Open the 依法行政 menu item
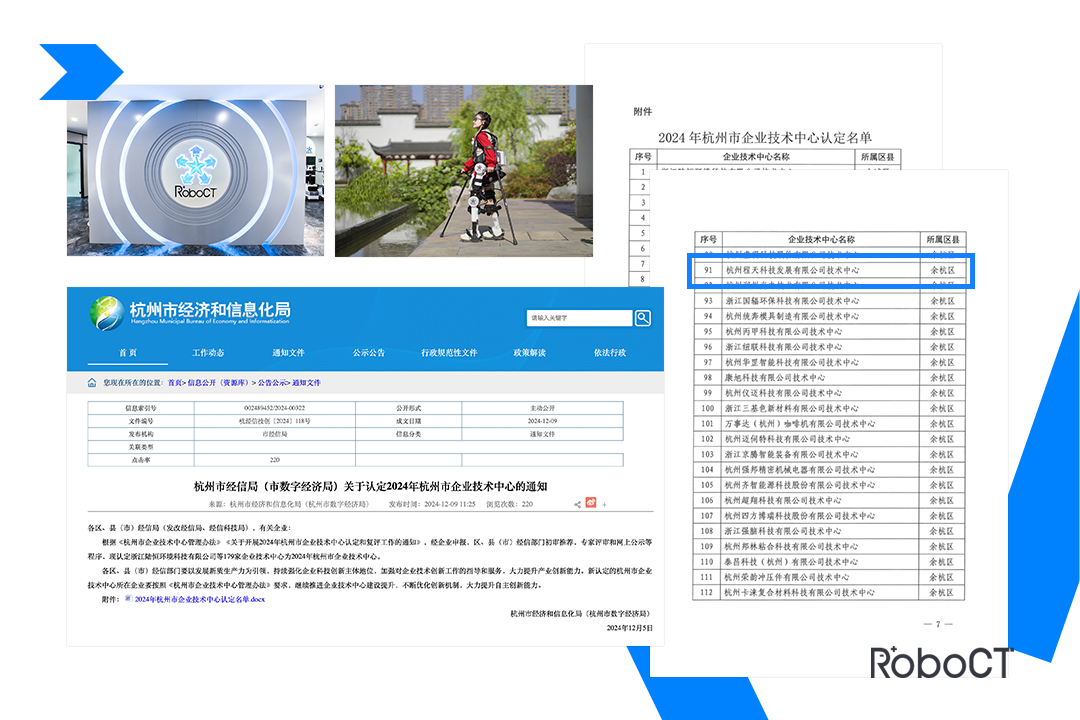 (611, 353)
